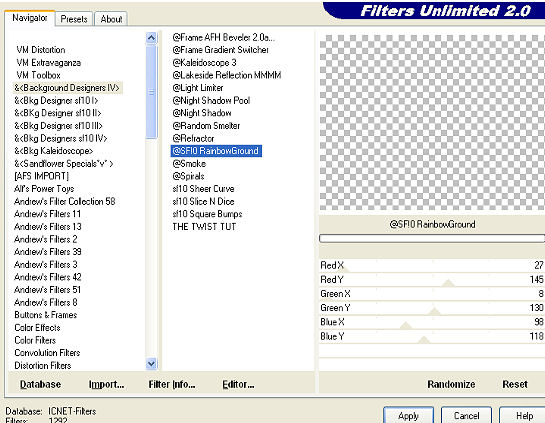Choose THE TWIST TUT filter
This screenshot has width=545, height=423.
coord(204,227)
